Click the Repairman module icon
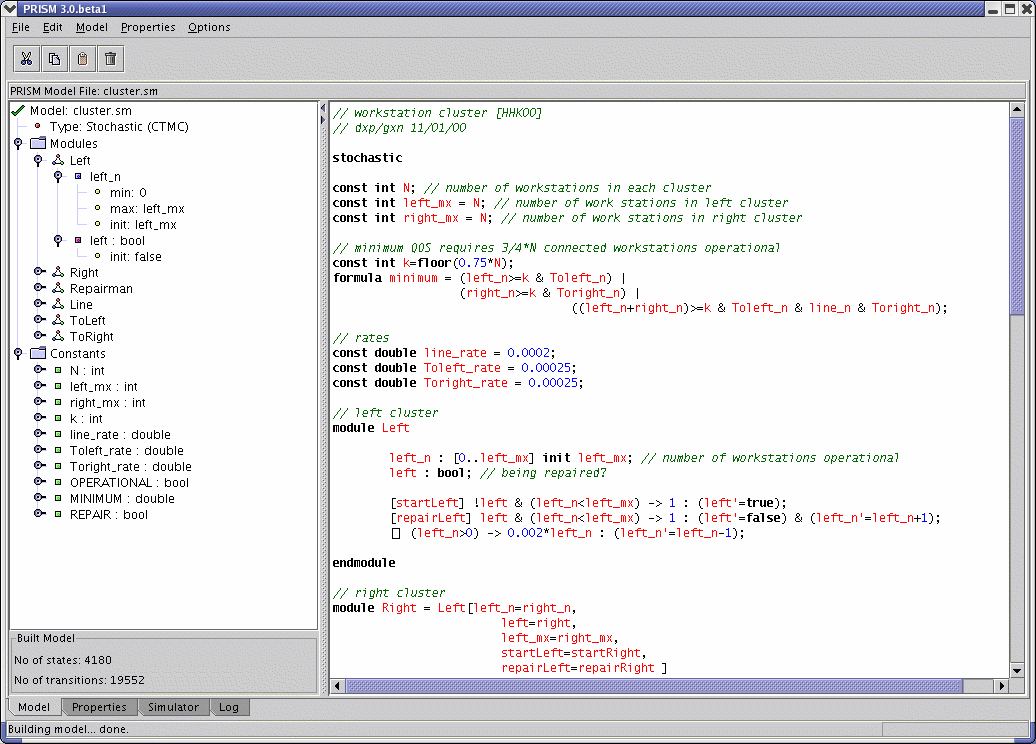The height and width of the screenshot is (744, 1036). (59, 289)
